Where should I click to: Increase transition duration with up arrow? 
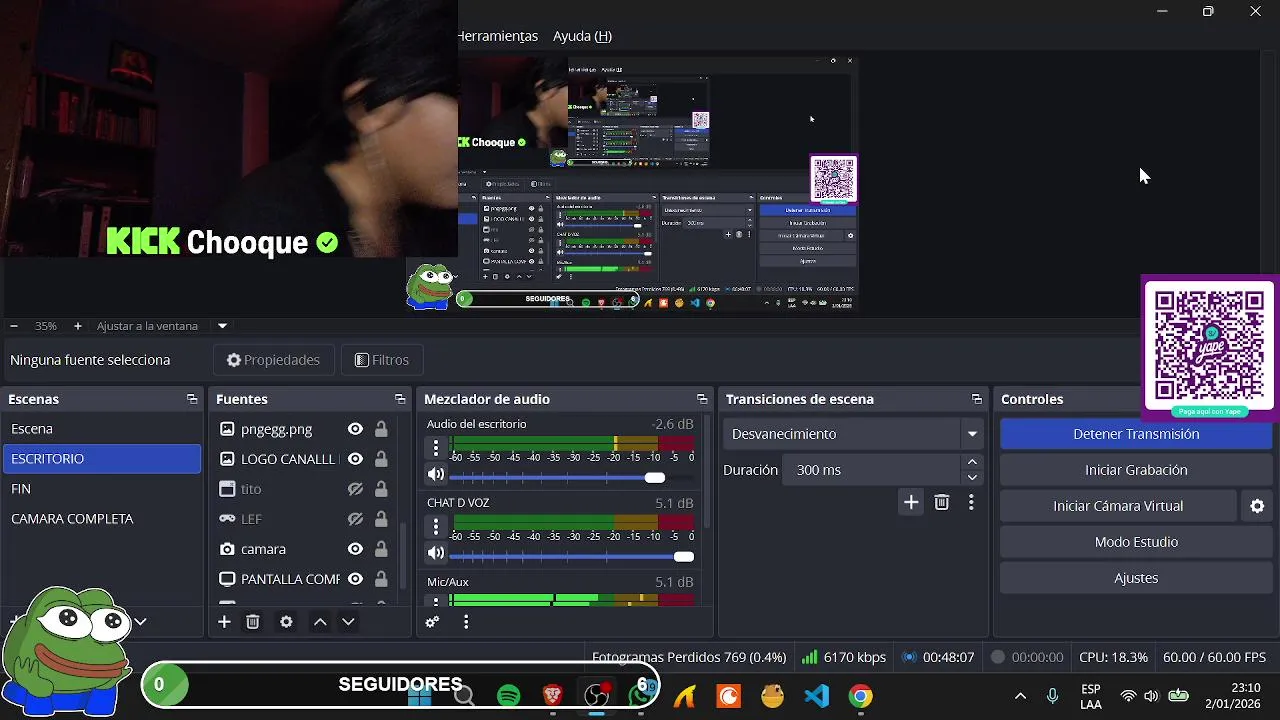coord(972,462)
